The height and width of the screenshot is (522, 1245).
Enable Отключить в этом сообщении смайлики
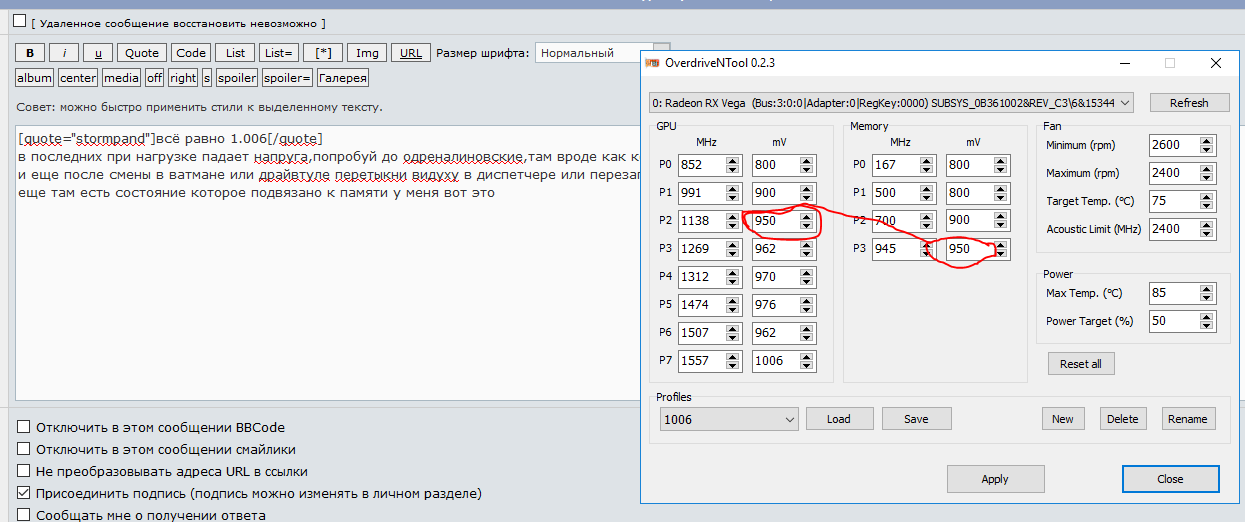[x=24, y=449]
